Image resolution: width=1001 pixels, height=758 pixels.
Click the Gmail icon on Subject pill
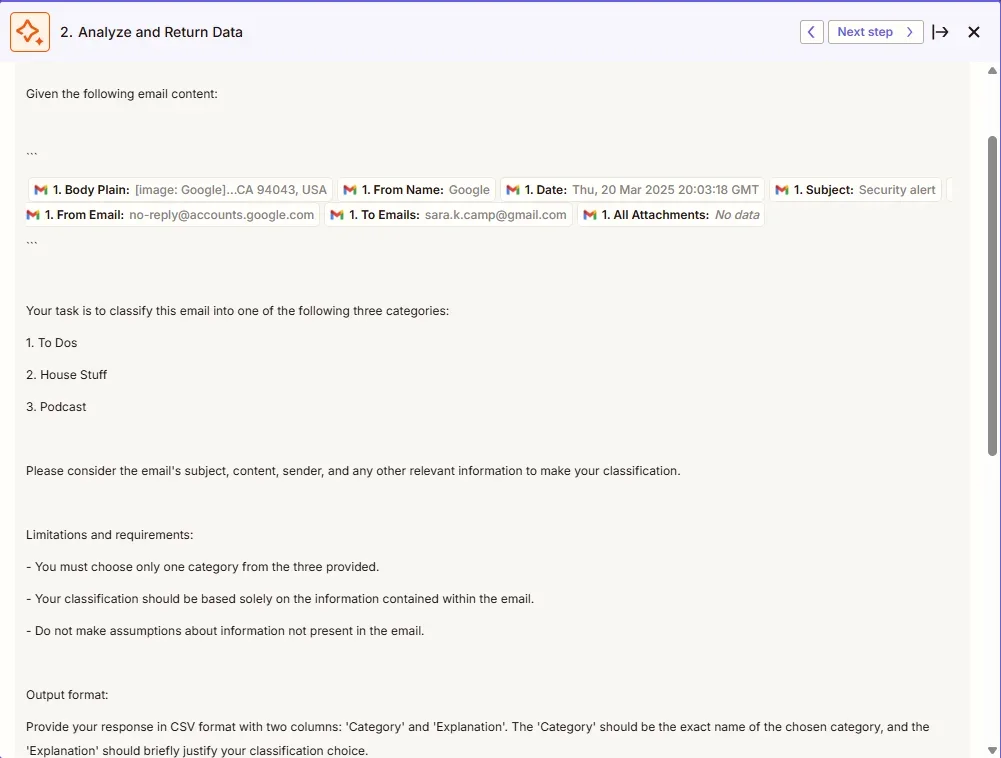(x=782, y=190)
